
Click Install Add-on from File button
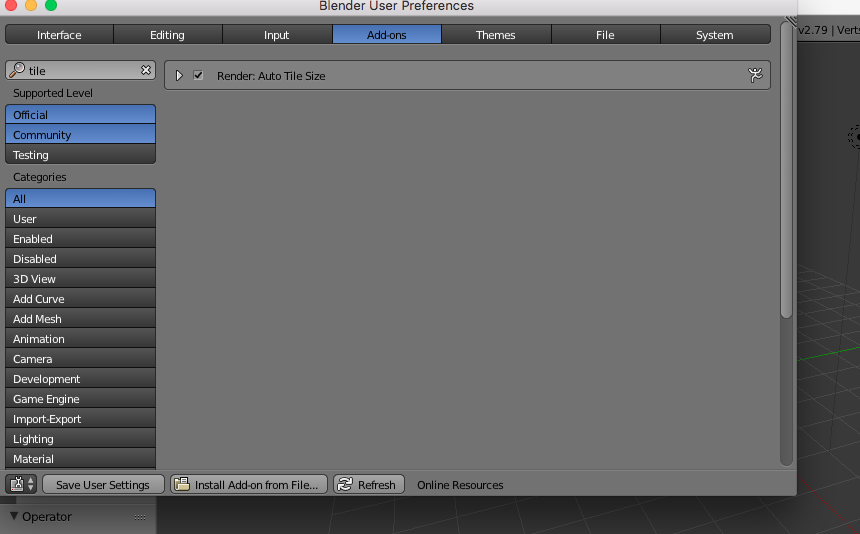coord(248,485)
